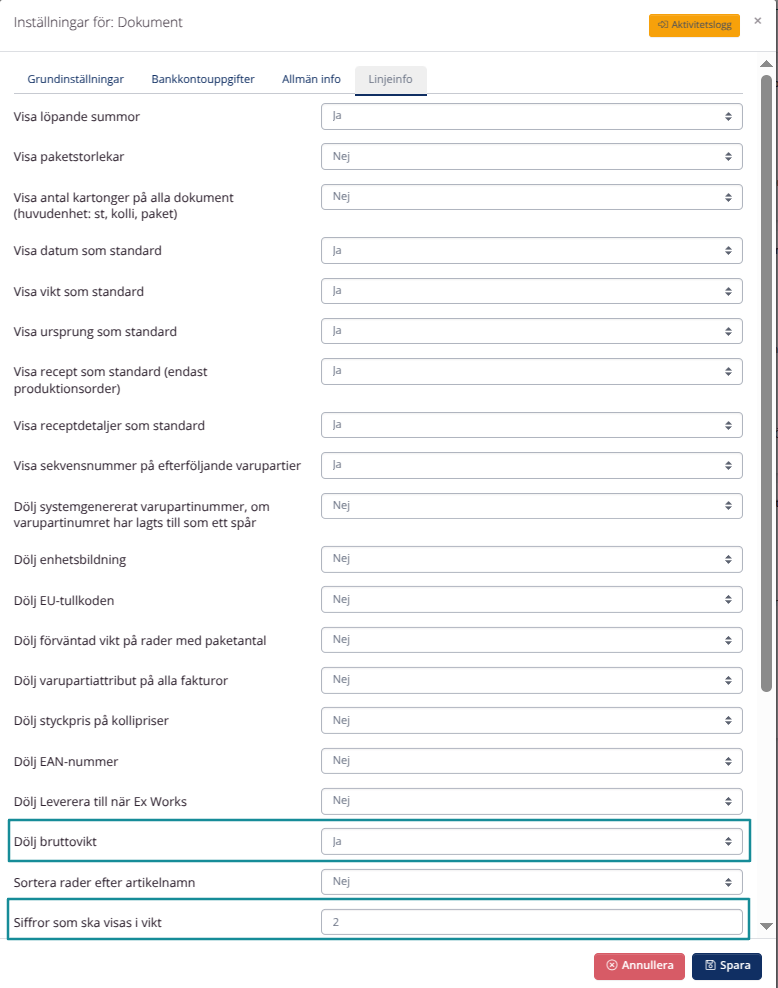
Task: Select the Linjeinfo tab
Action: (391, 79)
